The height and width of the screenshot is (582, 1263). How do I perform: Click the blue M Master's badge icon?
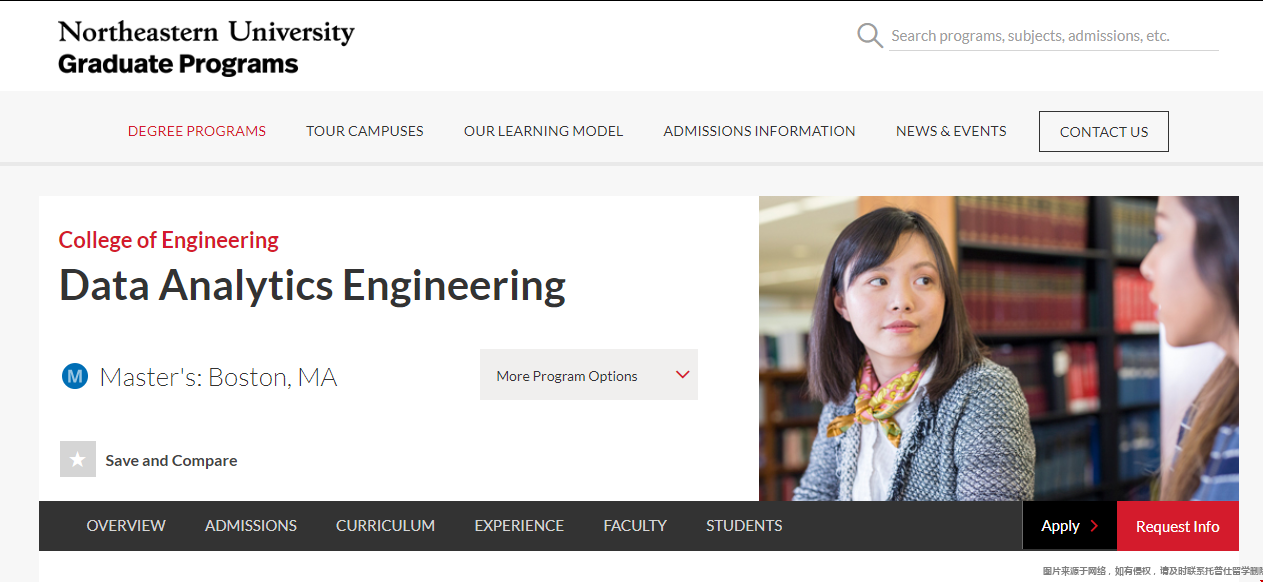[75, 377]
